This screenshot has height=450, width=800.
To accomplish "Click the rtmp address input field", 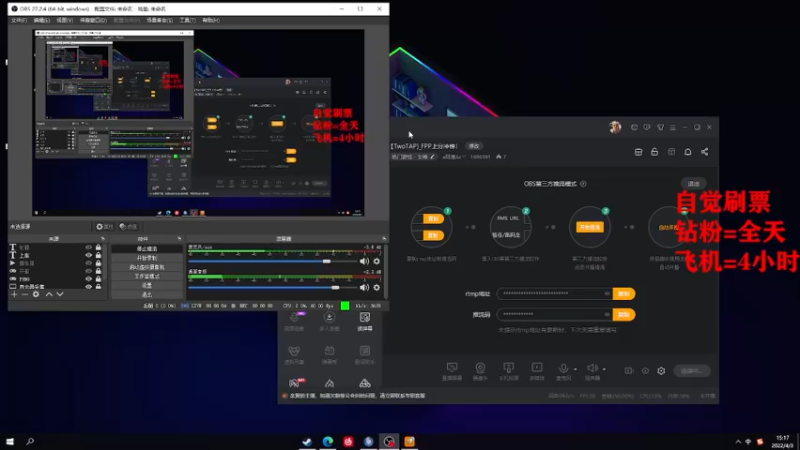I will click(x=554, y=294).
